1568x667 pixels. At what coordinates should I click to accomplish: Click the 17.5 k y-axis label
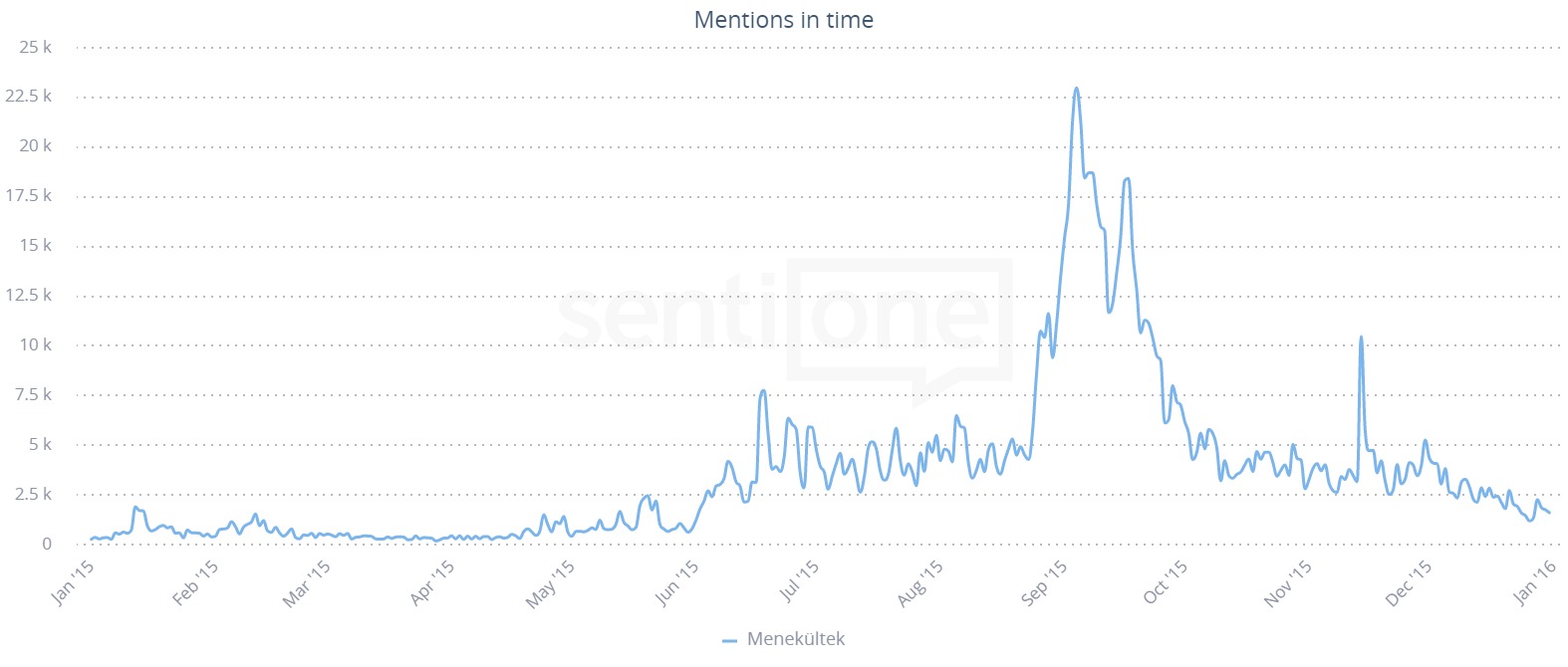[29, 195]
